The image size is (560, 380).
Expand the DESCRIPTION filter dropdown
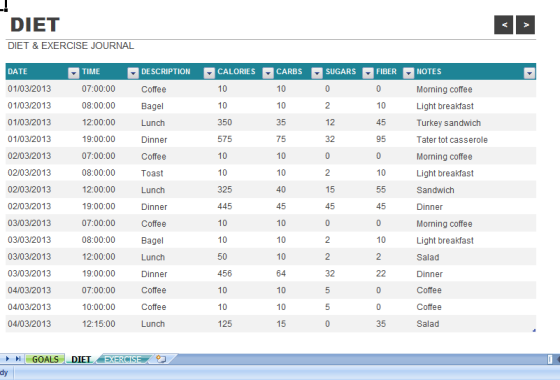[x=209, y=73]
